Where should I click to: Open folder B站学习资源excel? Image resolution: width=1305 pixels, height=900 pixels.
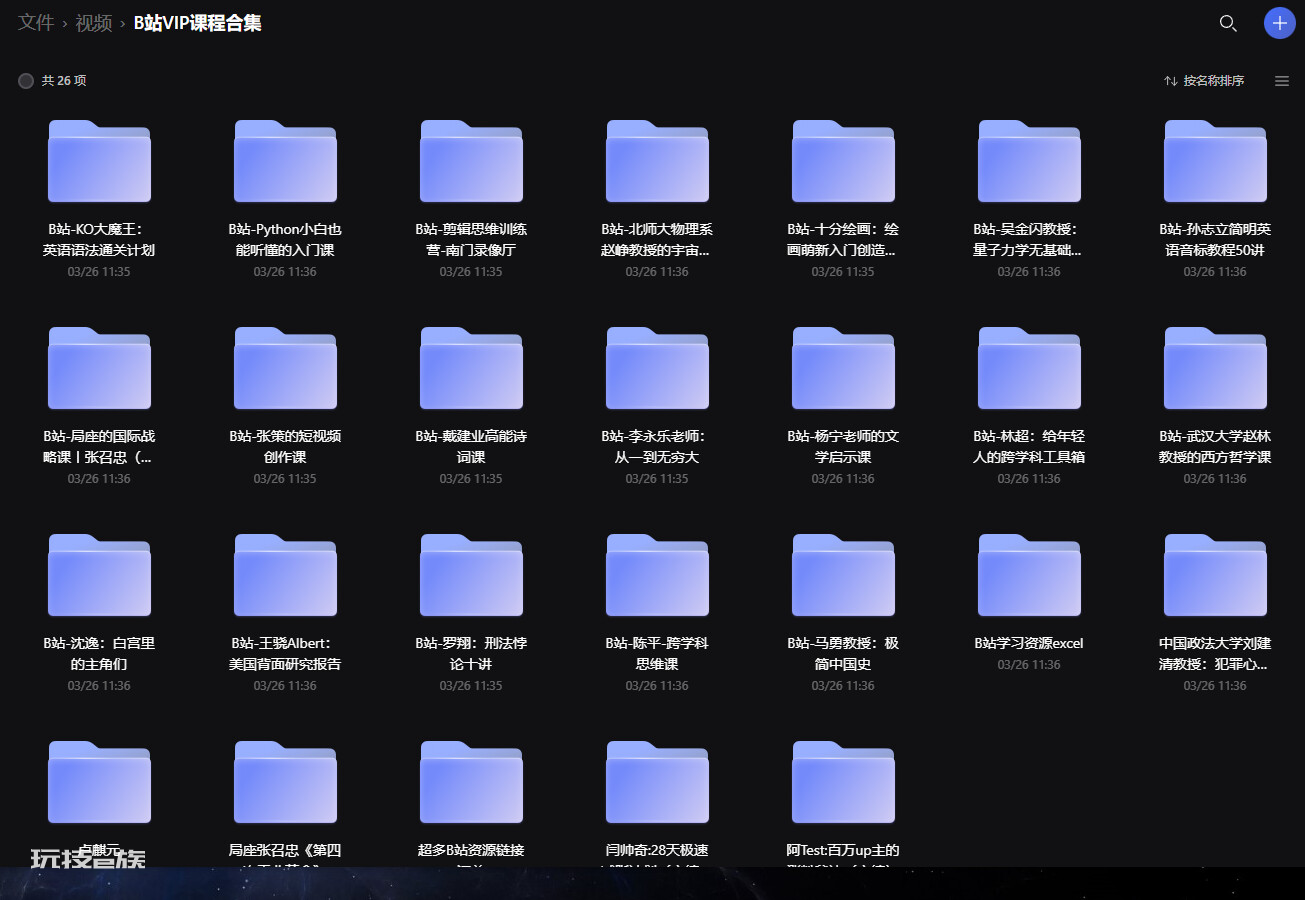click(1029, 575)
